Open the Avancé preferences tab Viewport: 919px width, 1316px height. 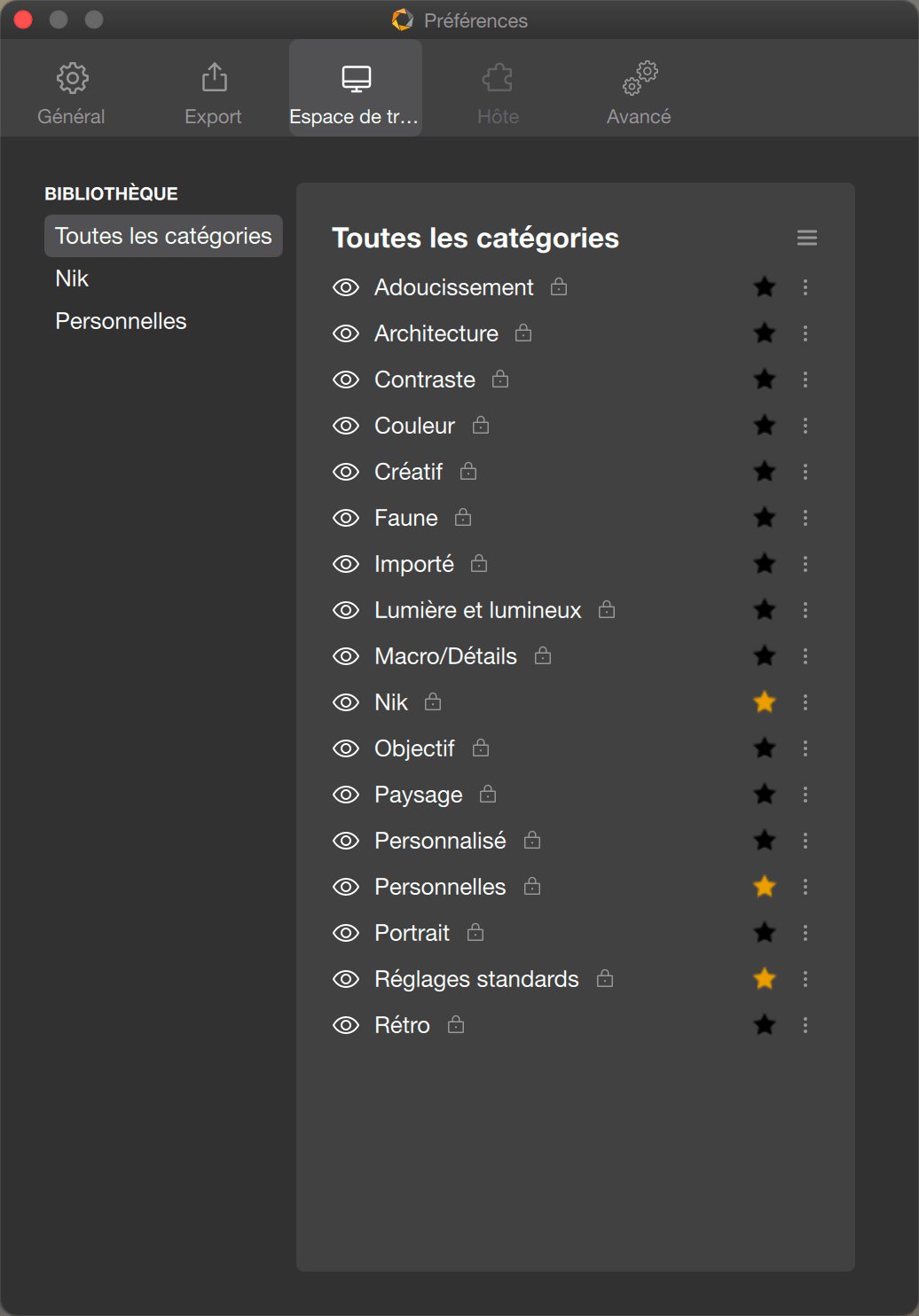point(639,95)
